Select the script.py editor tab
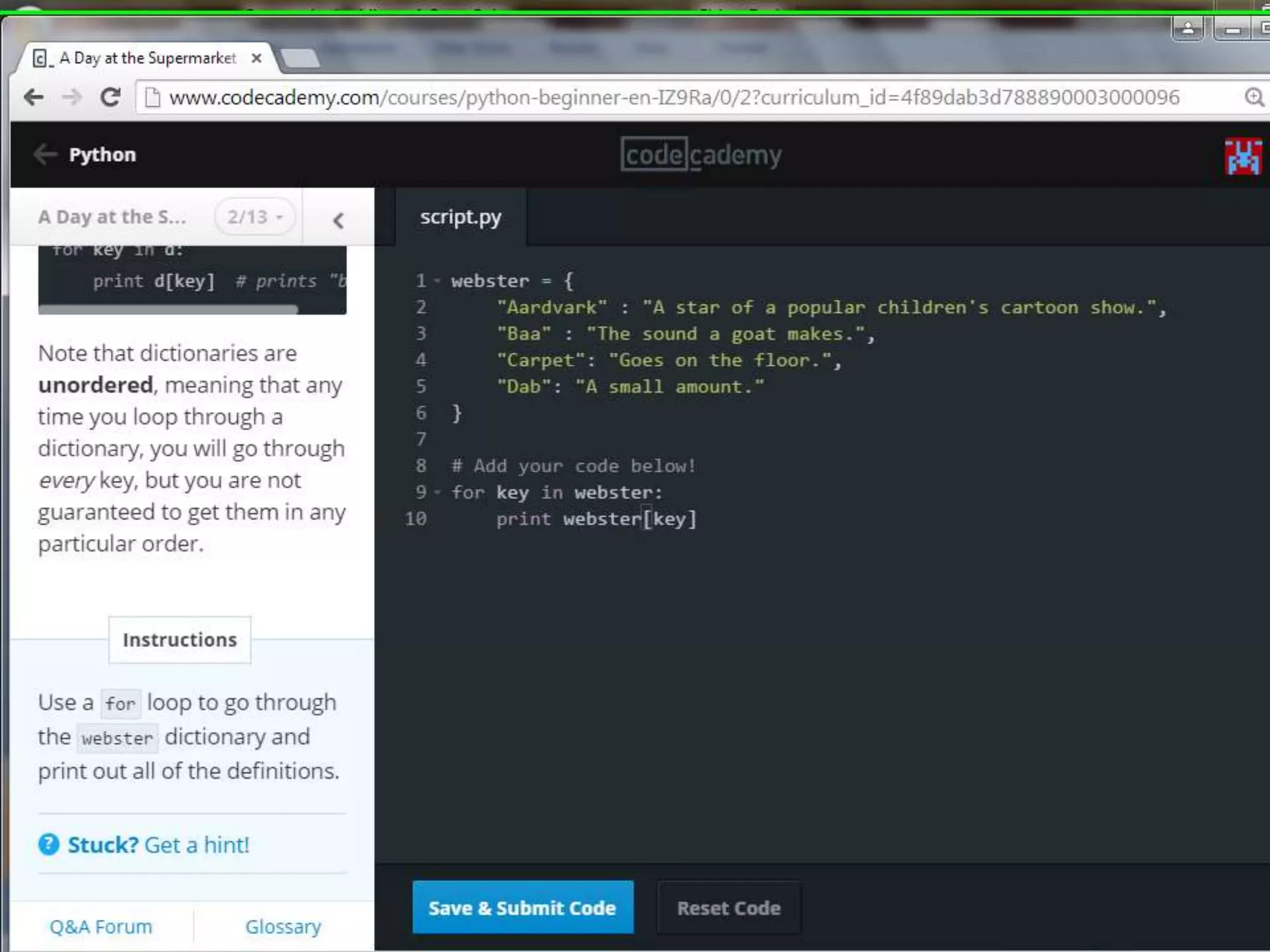The width and height of the screenshot is (1270, 952). [460, 217]
